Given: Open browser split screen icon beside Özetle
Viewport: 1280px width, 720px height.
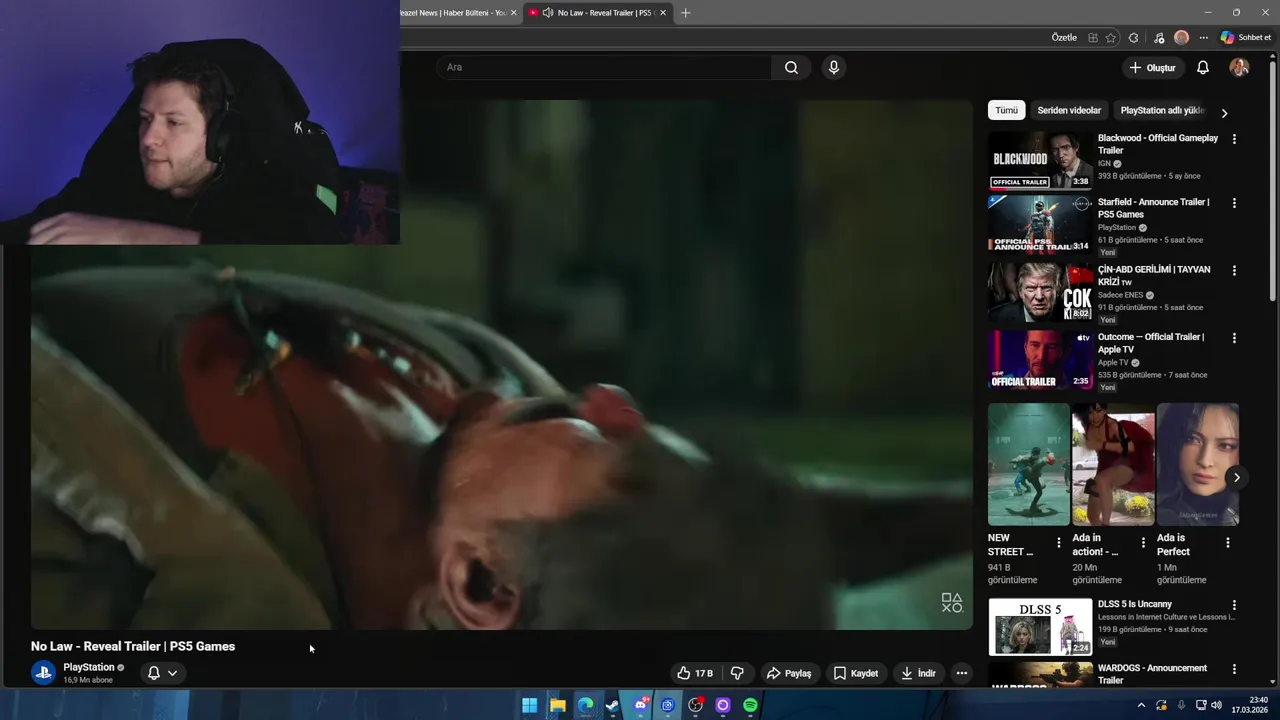Looking at the screenshot, I should pos(1093,38).
